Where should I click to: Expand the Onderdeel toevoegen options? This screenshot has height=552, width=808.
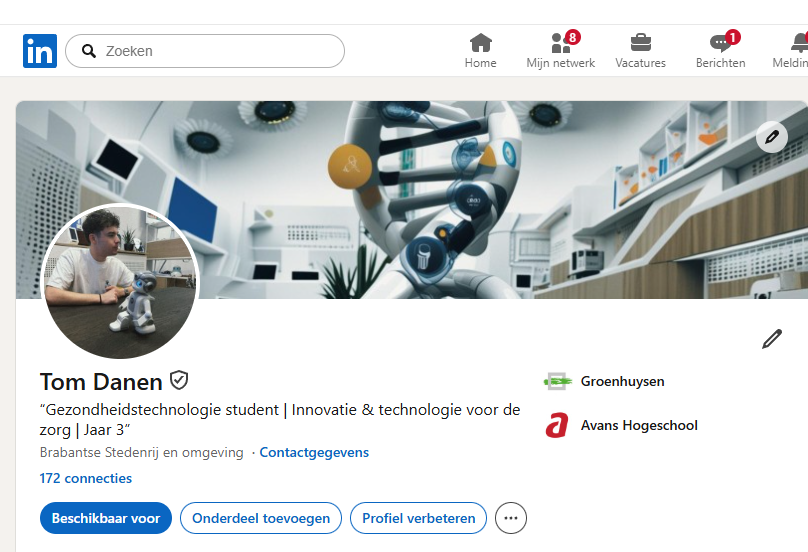coord(261,518)
